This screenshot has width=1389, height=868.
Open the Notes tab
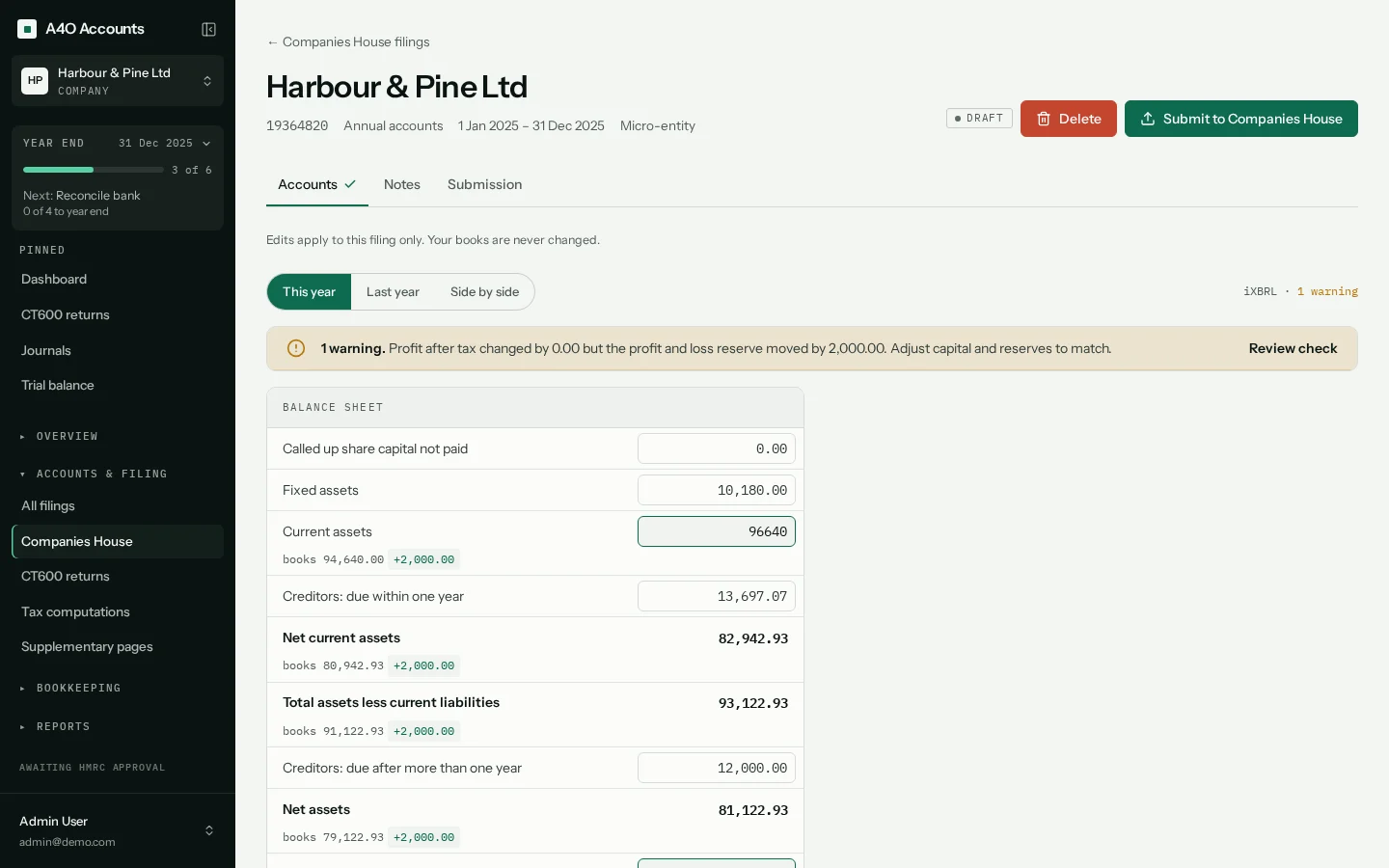402,184
